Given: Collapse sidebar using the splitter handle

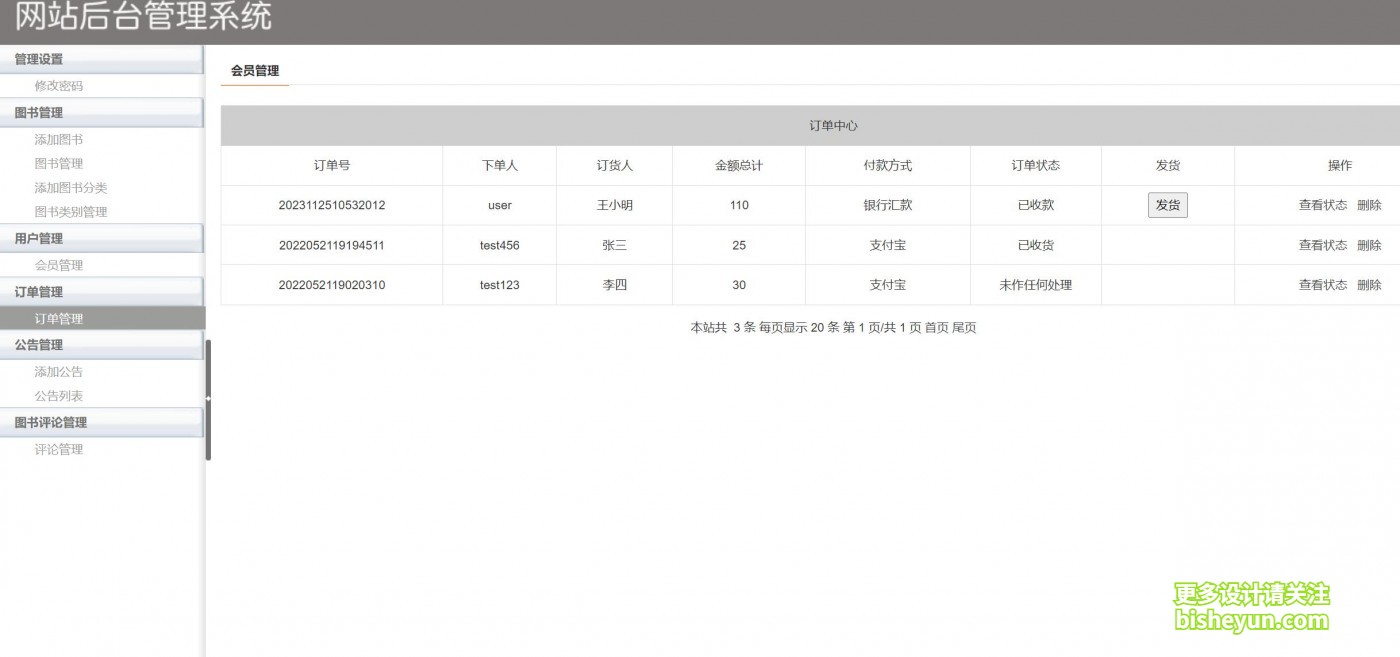Looking at the screenshot, I should point(208,399).
